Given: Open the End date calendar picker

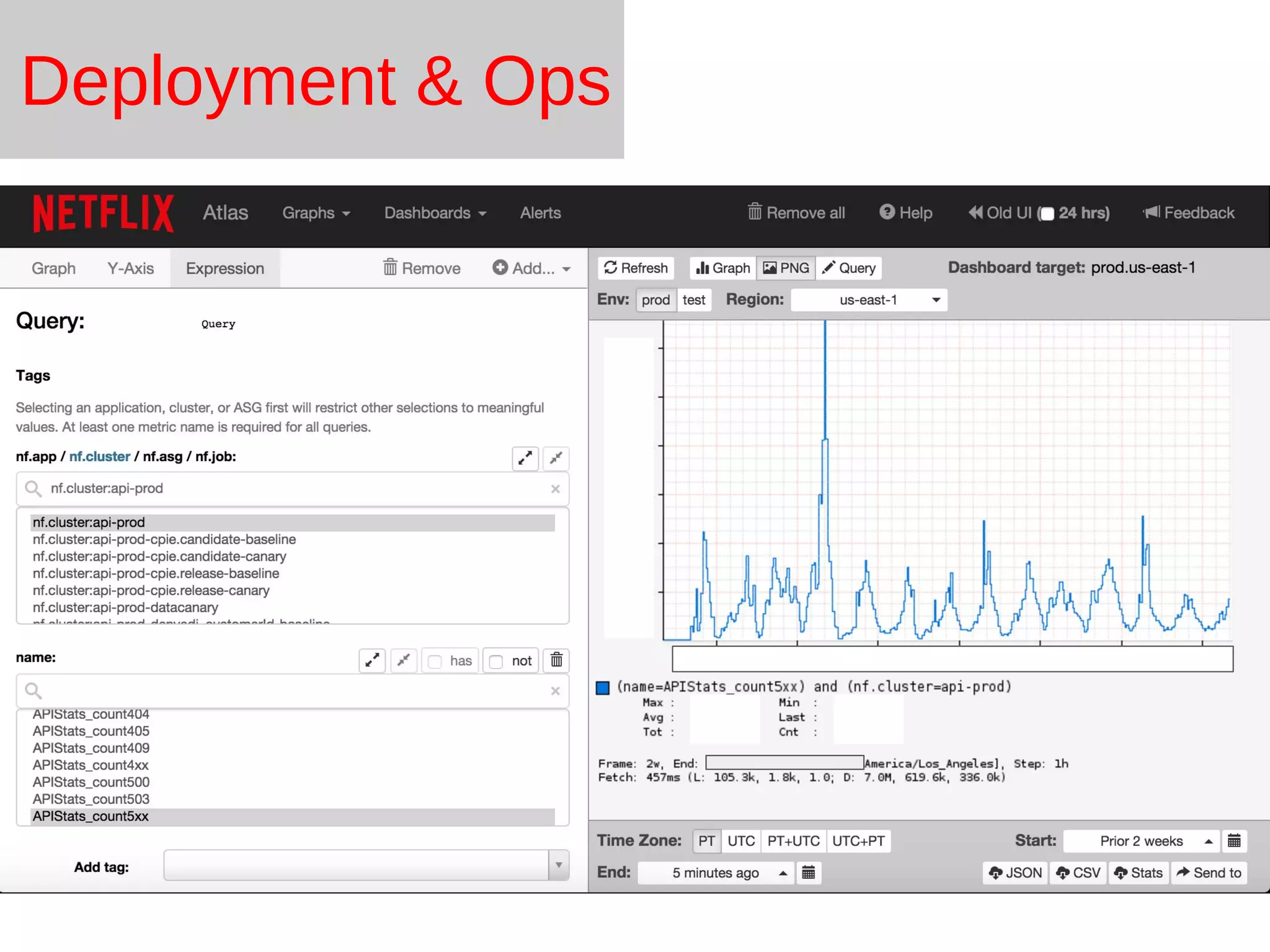Looking at the screenshot, I should click(809, 873).
